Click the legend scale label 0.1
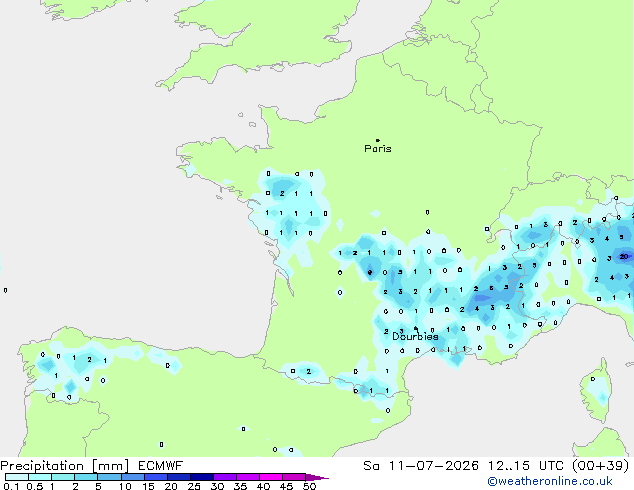The image size is (634, 490). pos(11,486)
